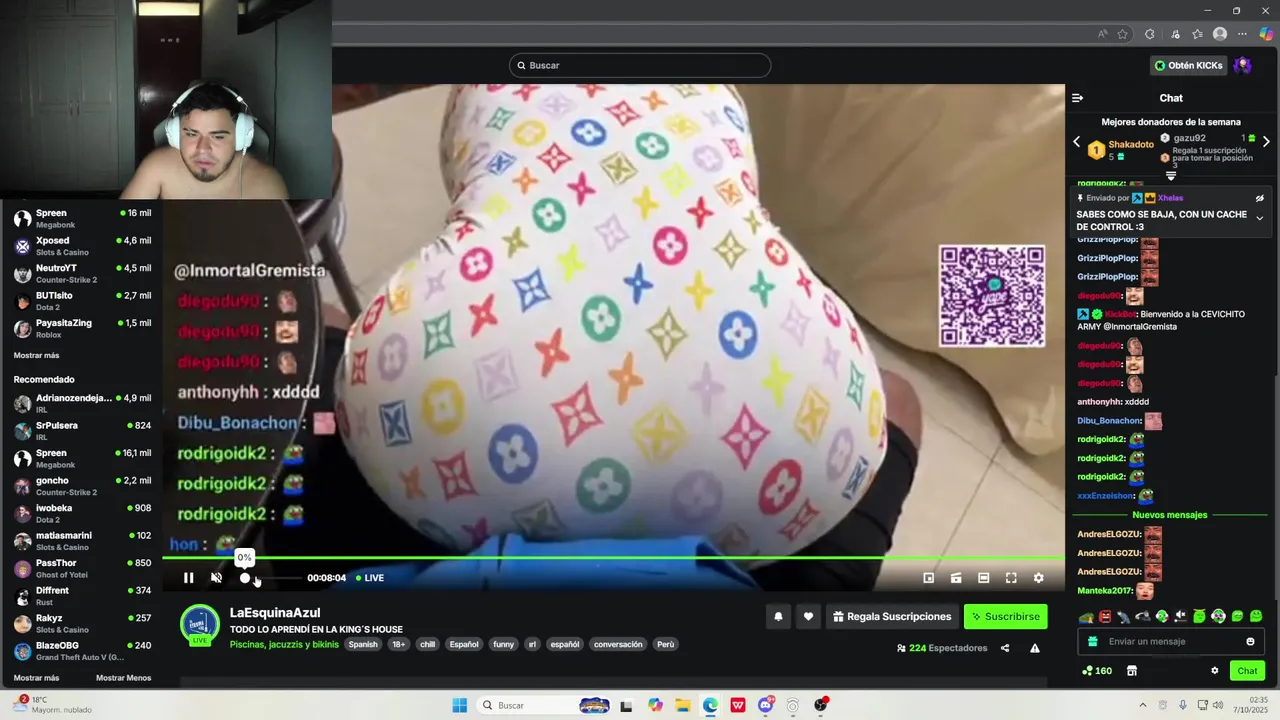This screenshot has width=1280, height=720.
Task: Open picture-in-picture mode in player controls
Action: click(x=928, y=578)
